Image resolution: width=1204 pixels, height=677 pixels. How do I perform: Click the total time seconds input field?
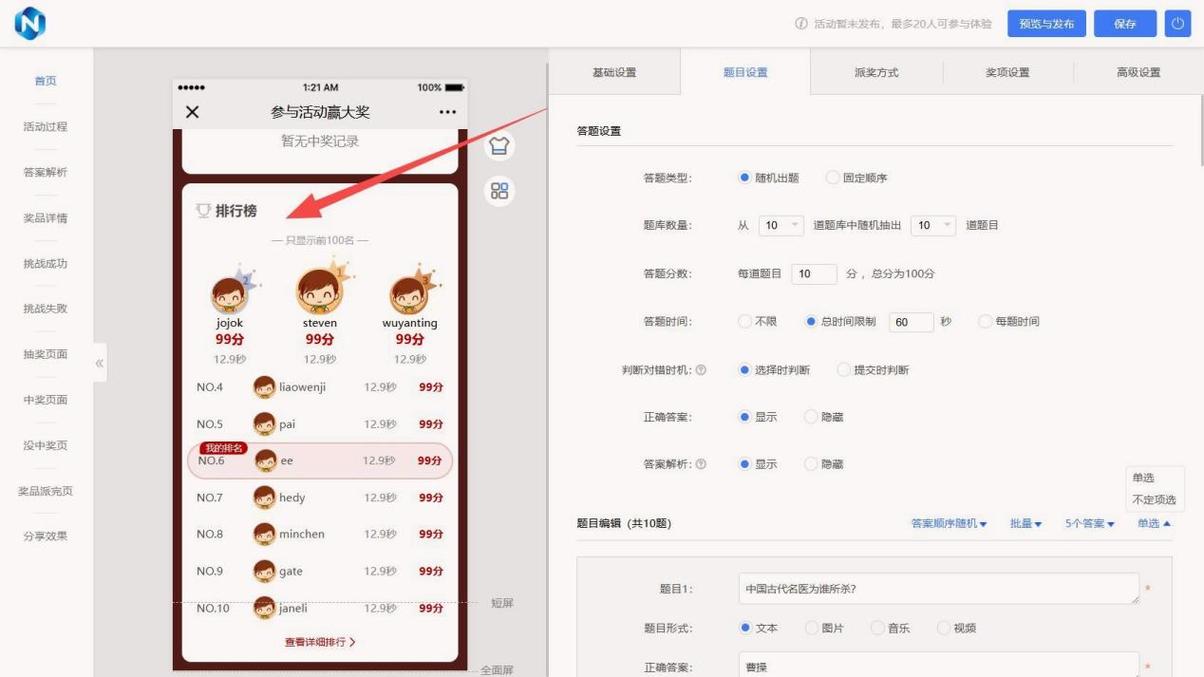pyautogui.click(x=911, y=322)
